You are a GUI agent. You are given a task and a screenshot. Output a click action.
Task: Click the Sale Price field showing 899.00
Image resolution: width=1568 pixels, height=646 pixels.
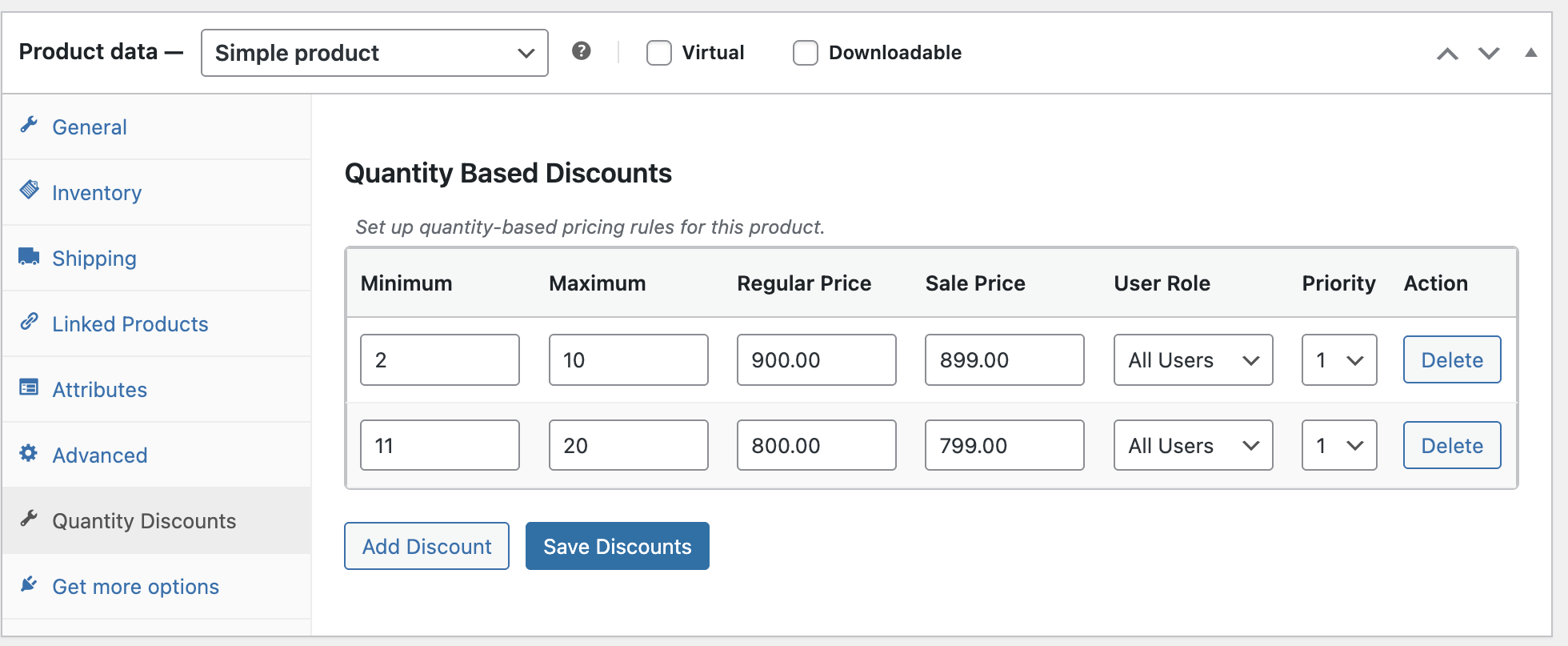[1004, 360]
